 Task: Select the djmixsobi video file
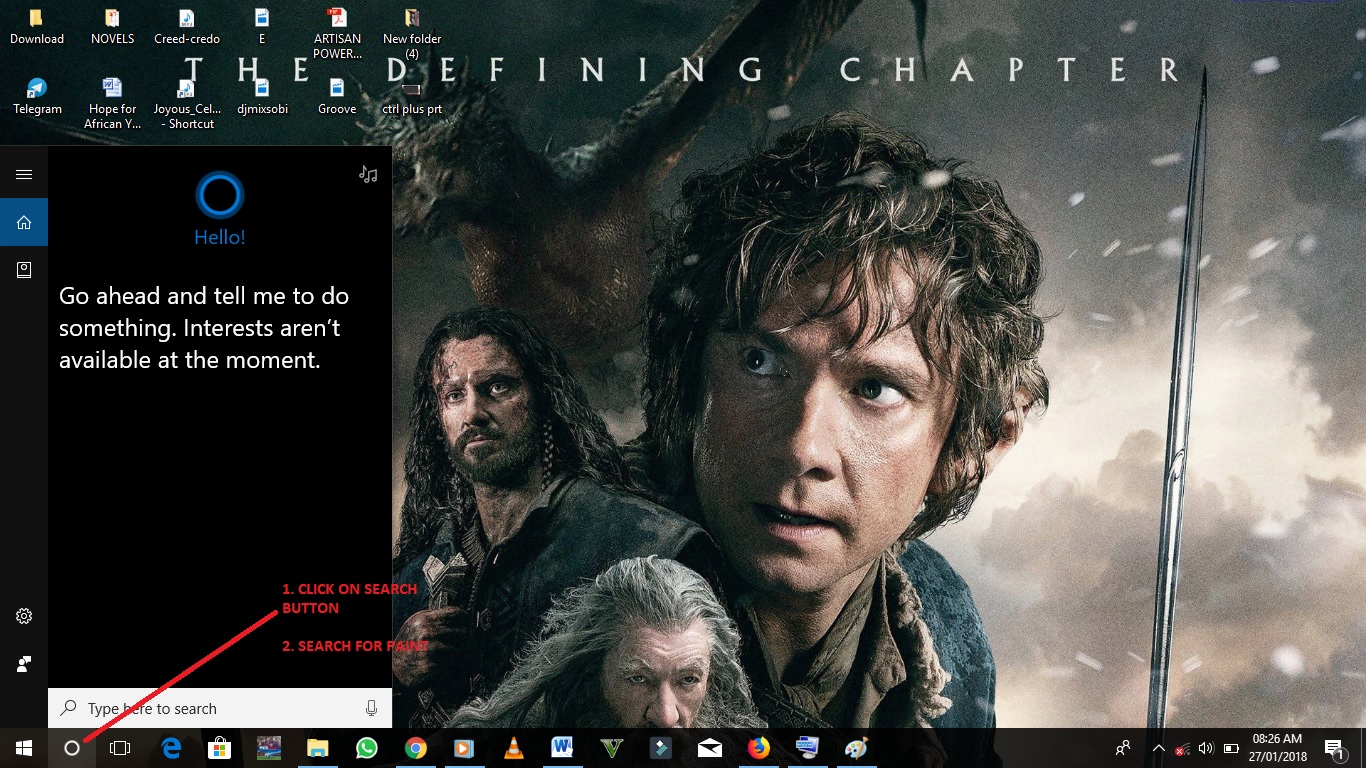[x=262, y=97]
